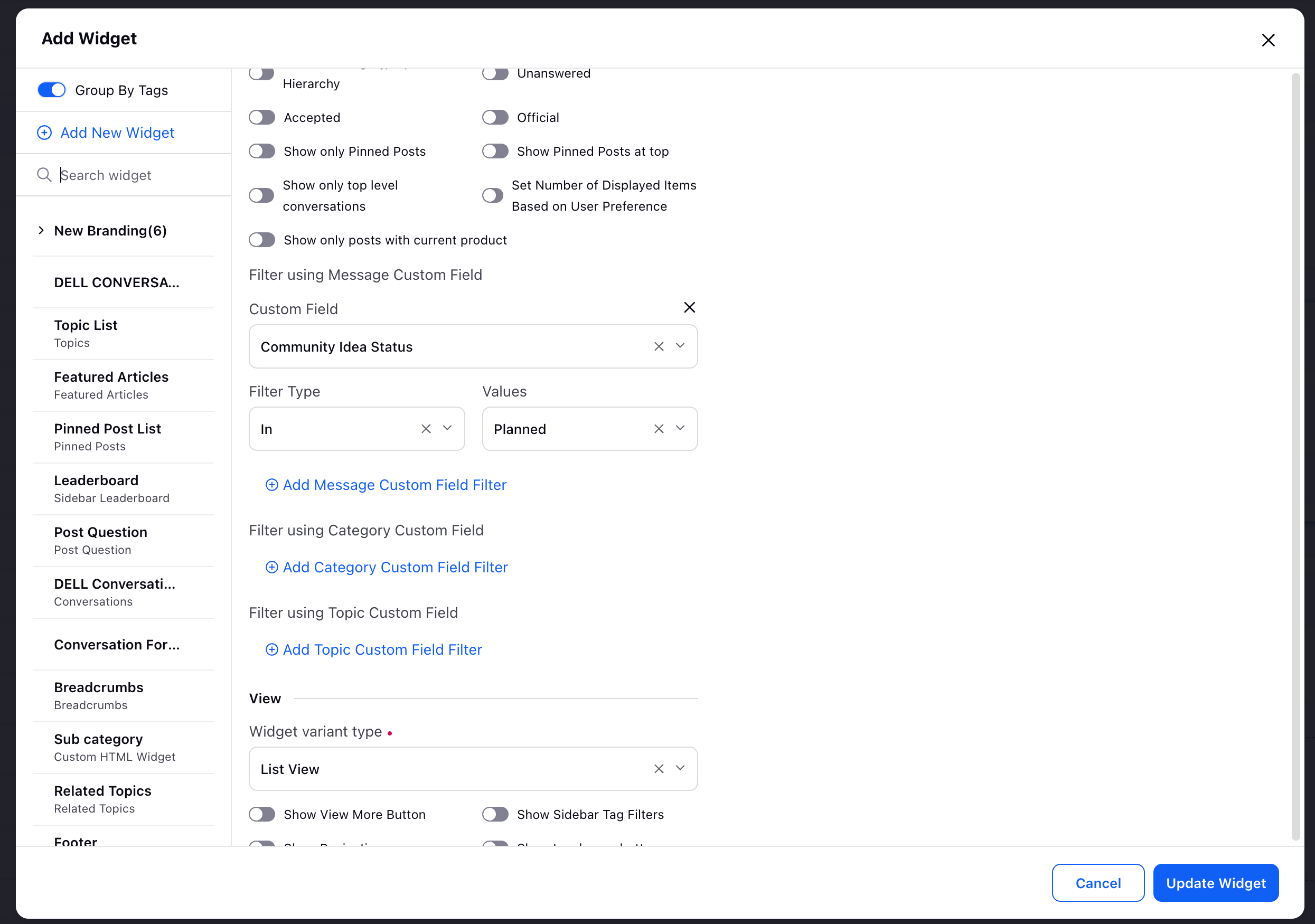This screenshot has width=1315, height=924.
Task: Enable Show only top level conversations
Action: coord(262,195)
